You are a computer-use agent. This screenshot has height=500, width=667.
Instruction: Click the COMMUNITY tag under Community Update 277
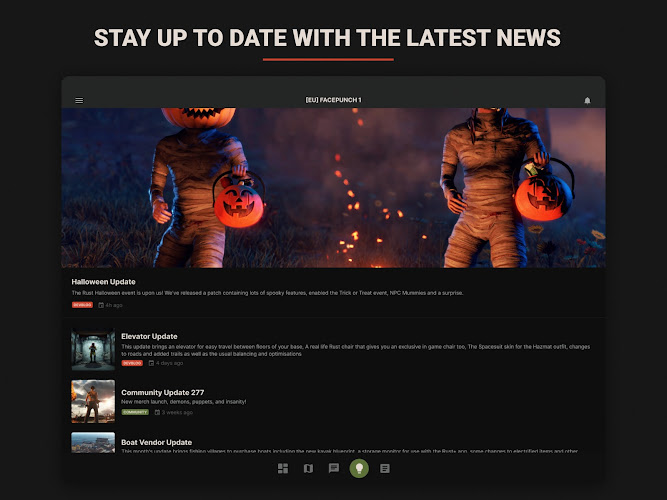tap(135, 412)
